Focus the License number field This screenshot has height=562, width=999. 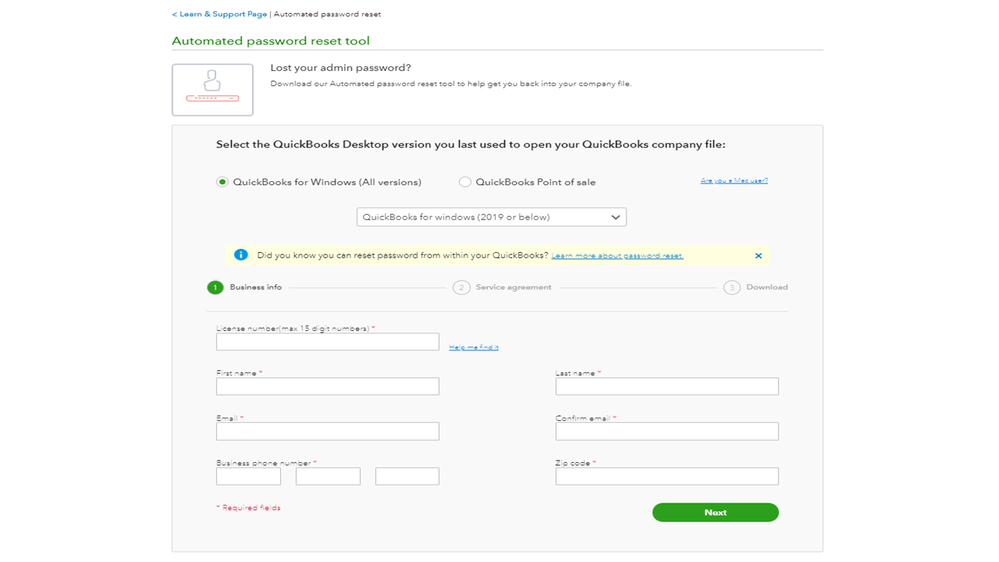(x=327, y=342)
